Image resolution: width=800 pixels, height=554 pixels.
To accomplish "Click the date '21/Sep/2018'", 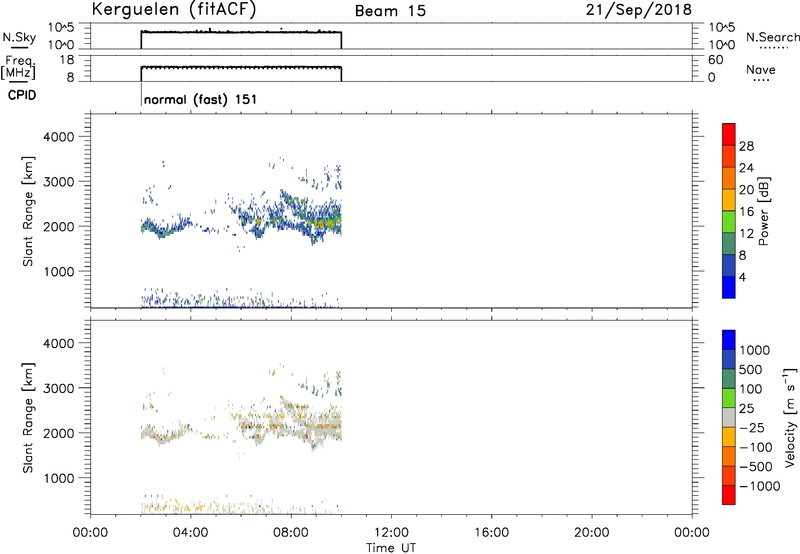I will (x=638, y=10).
